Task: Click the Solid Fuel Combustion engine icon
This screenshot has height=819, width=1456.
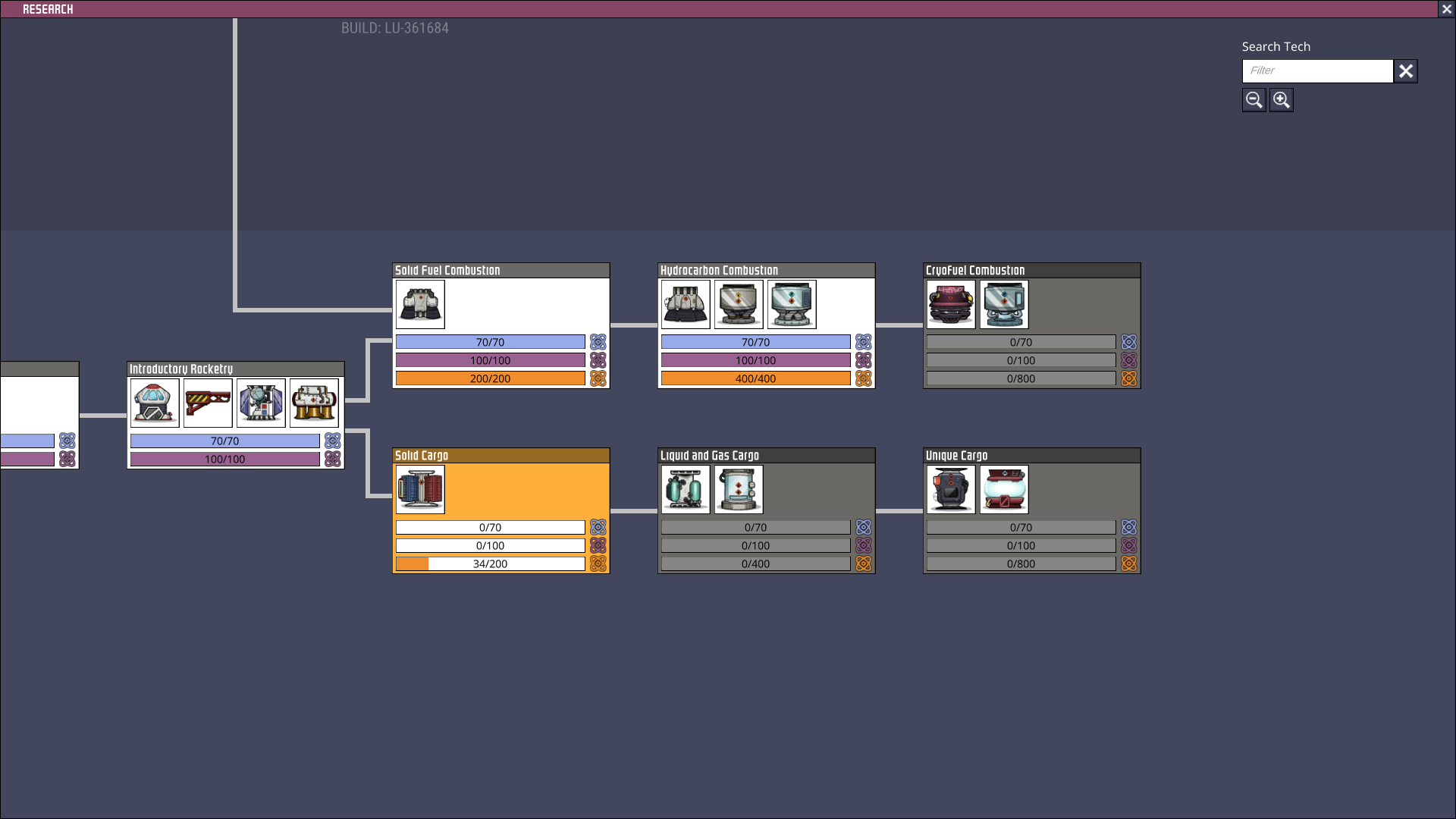Action: [x=420, y=305]
